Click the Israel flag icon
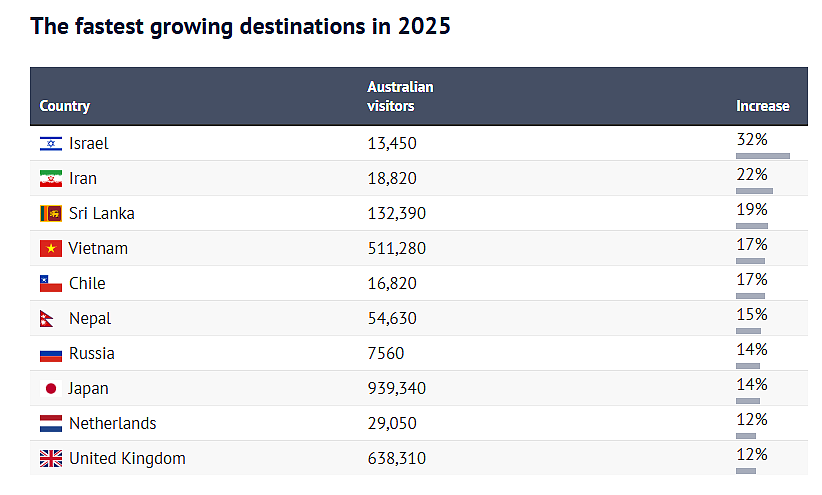Viewport: 822px width, 495px height. tap(50, 144)
